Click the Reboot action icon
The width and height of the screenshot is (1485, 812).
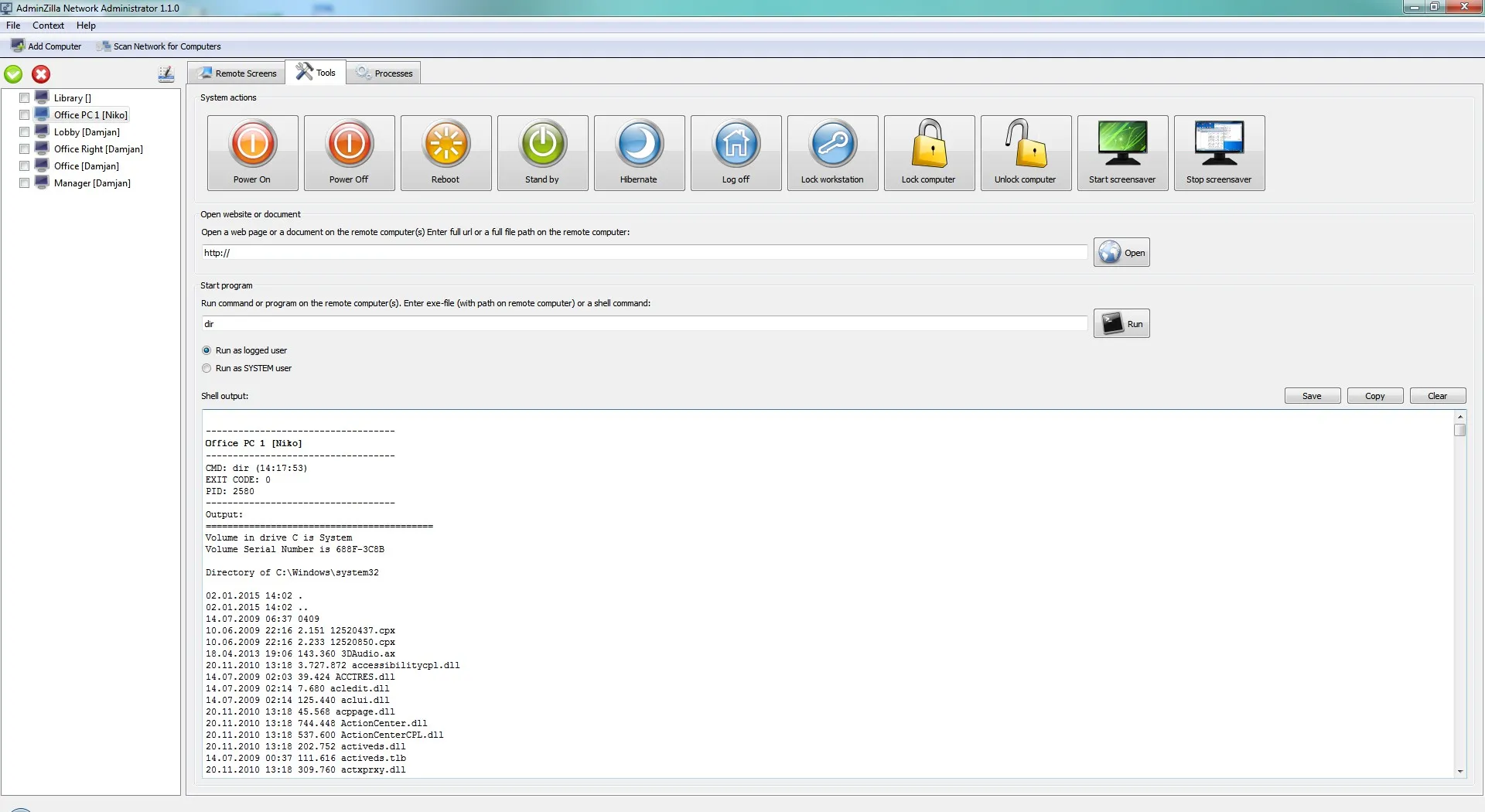pos(446,144)
